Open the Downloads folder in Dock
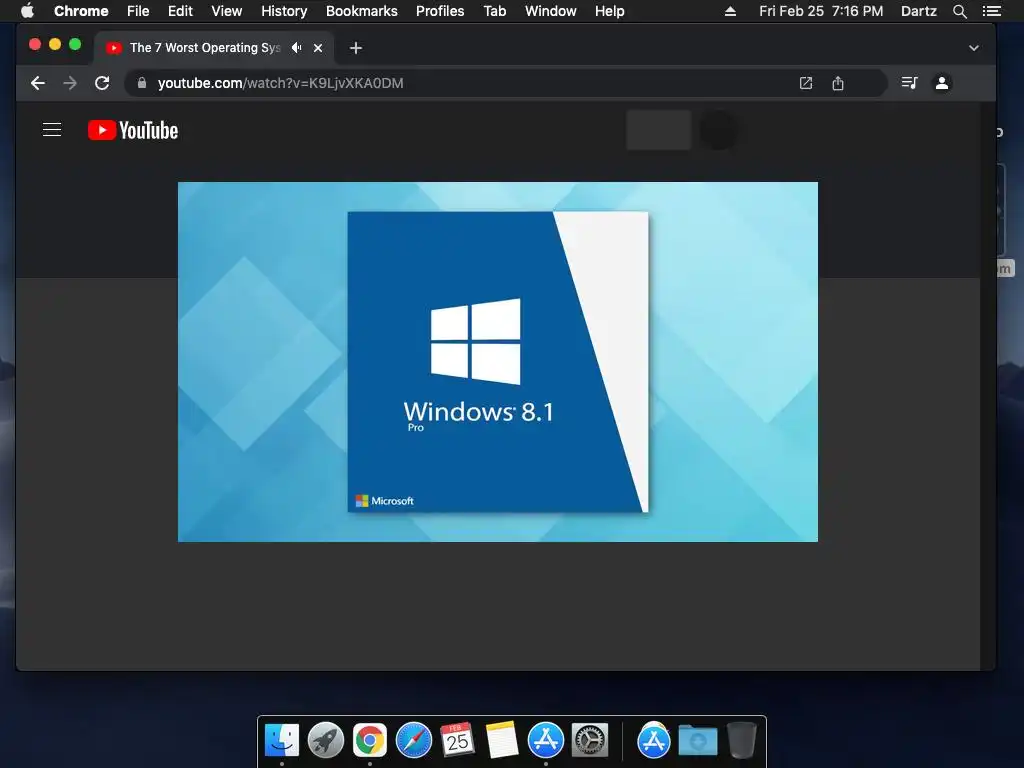Image resolution: width=1024 pixels, height=768 pixels. click(697, 740)
